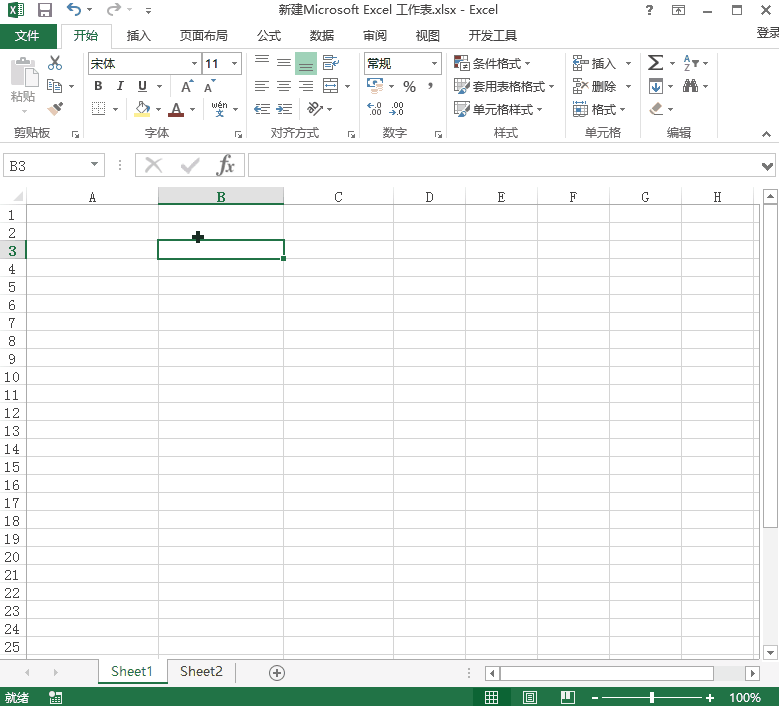Image resolution: width=779 pixels, height=706 pixels.
Task: Decrease decimal places
Action: pos(396,108)
